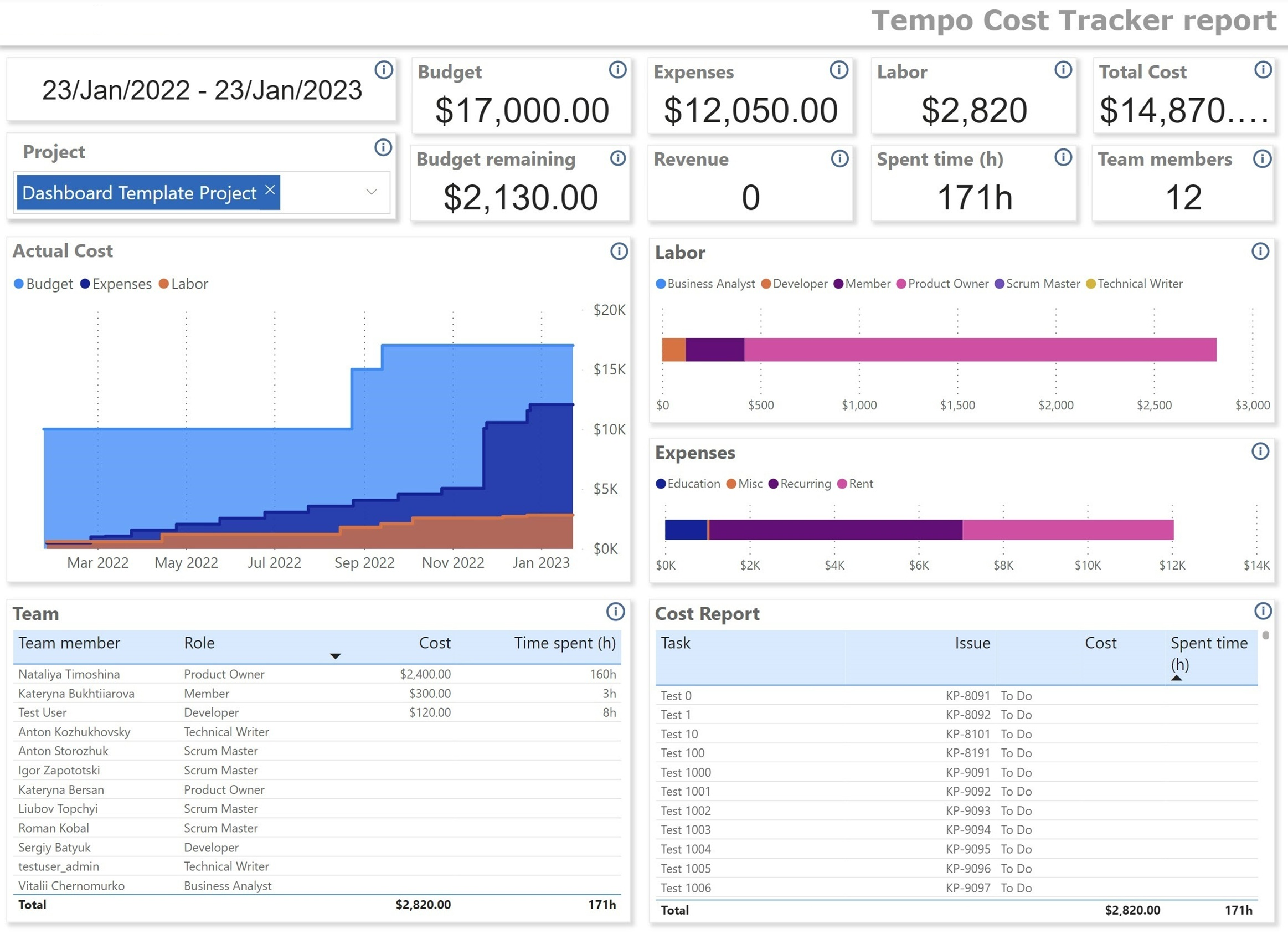Click info icon on Actual Cost chart
Viewport: 1288px width, 944px height.
[619, 251]
